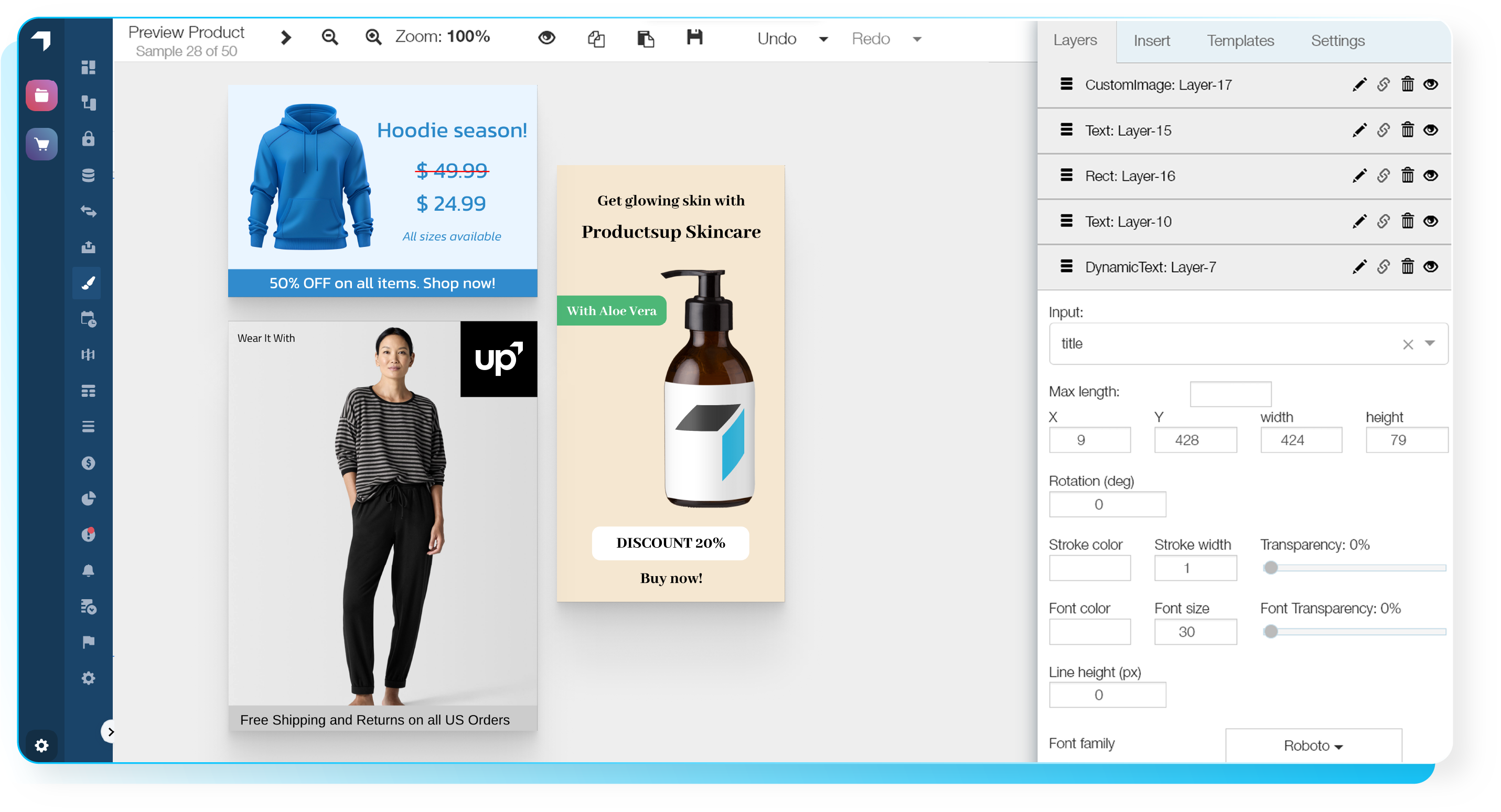
Task: Click the save floppy disk icon
Action: click(x=694, y=38)
